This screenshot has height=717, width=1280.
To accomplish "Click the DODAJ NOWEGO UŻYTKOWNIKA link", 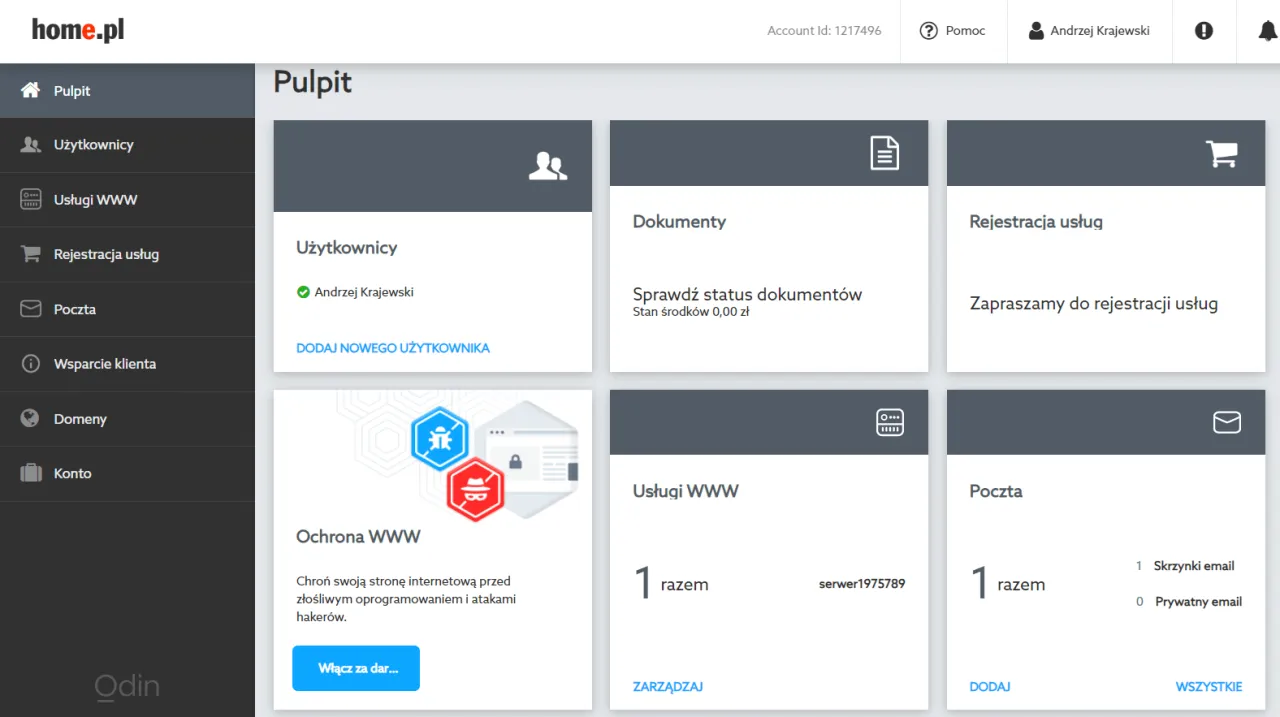I will [393, 348].
